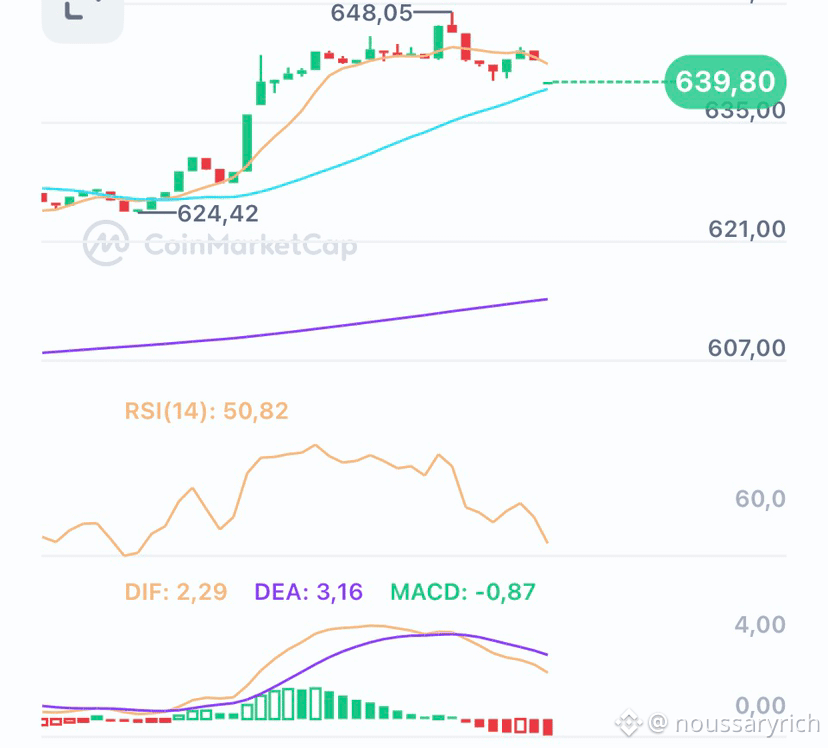Screen dimensions: 828x748
Task: Tap the 60,0 RSI axis label
Action: pyautogui.click(x=760, y=498)
